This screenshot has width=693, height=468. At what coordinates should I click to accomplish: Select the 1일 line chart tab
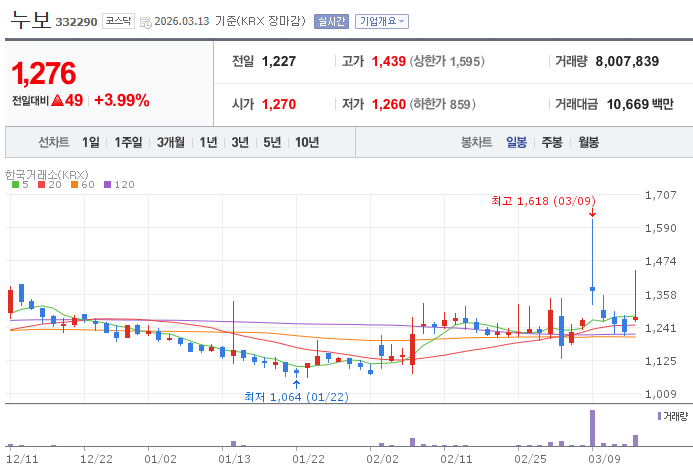pos(91,142)
